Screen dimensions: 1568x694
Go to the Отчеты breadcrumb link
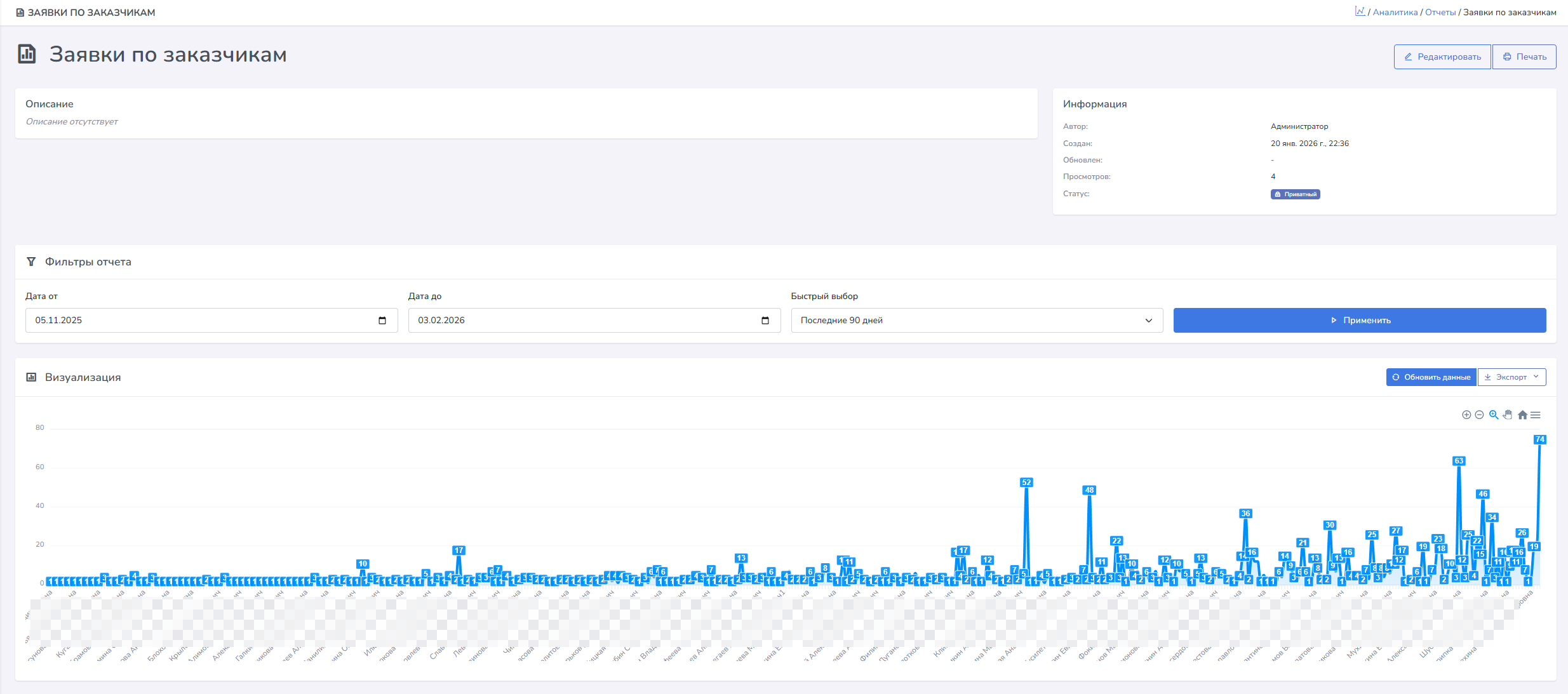pos(1440,12)
